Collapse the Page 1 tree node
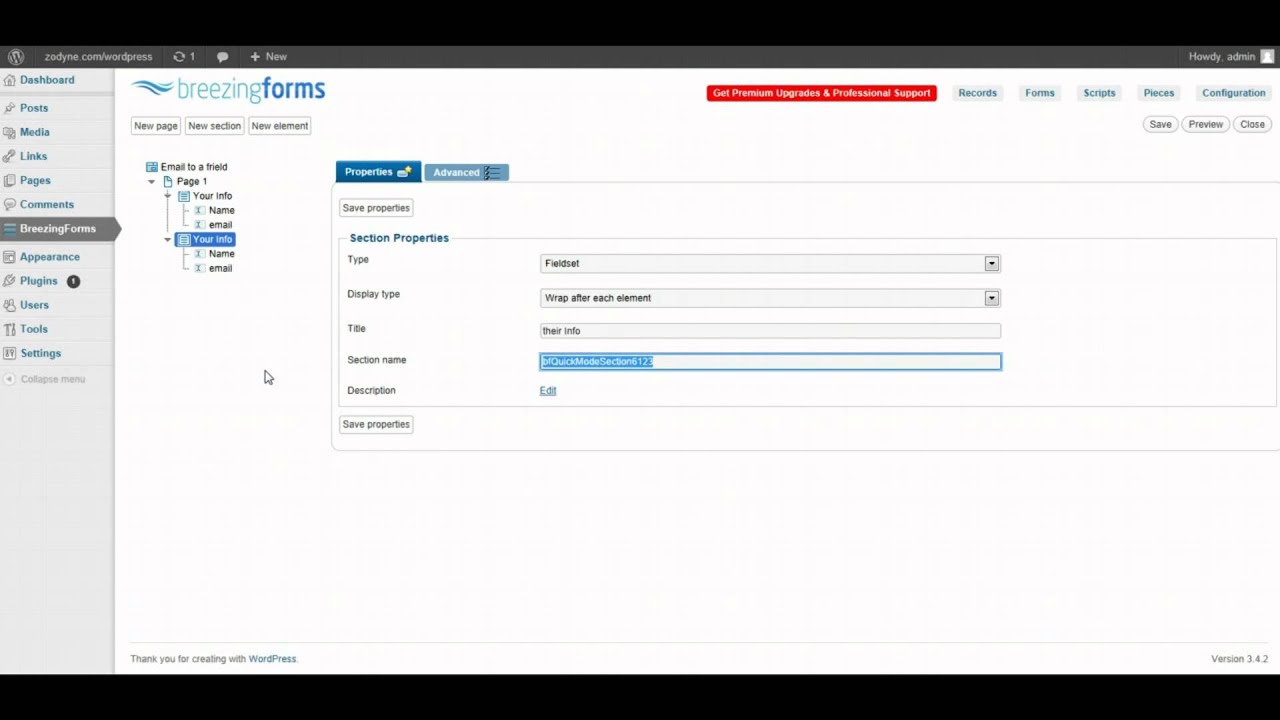The width and height of the screenshot is (1280, 720). click(152, 182)
